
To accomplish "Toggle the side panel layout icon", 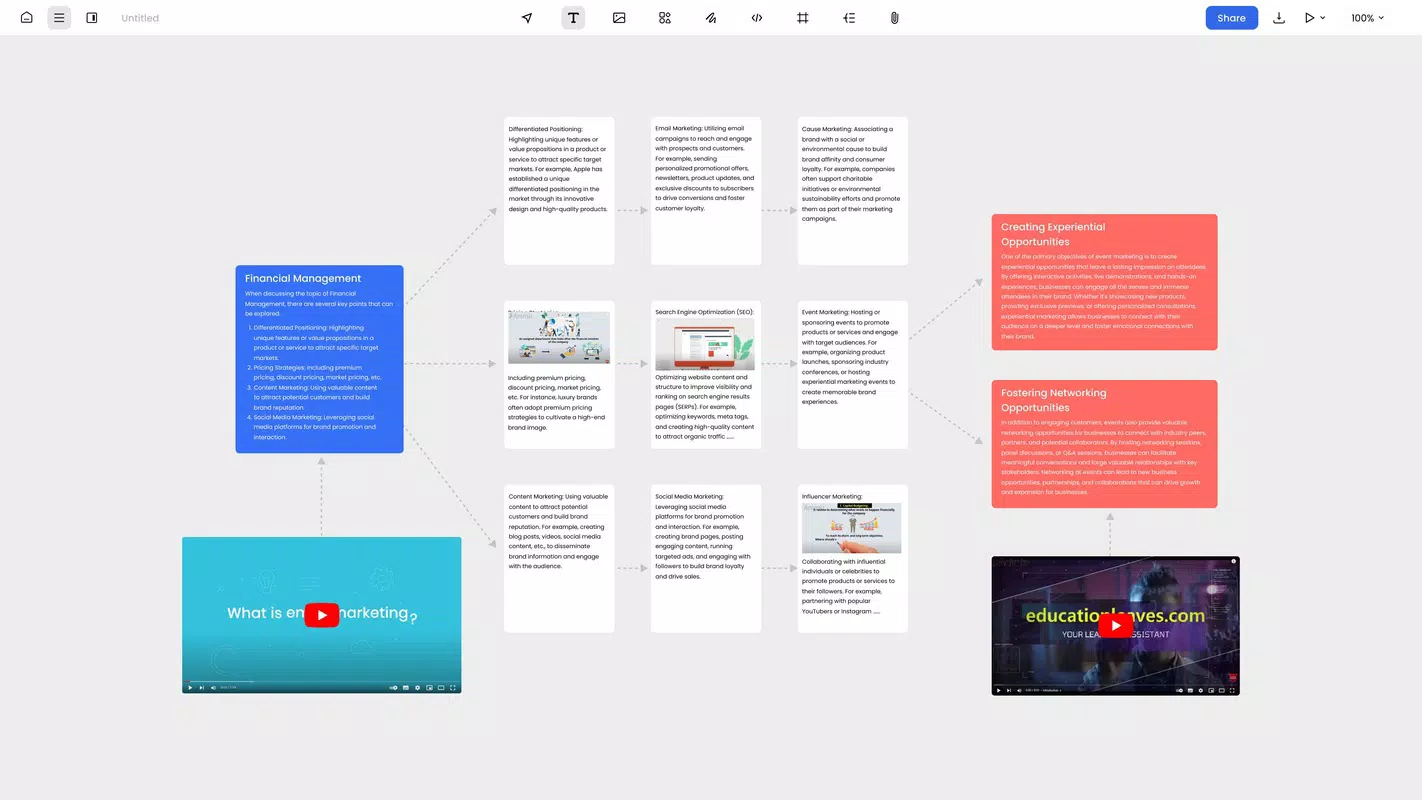I will point(92,18).
